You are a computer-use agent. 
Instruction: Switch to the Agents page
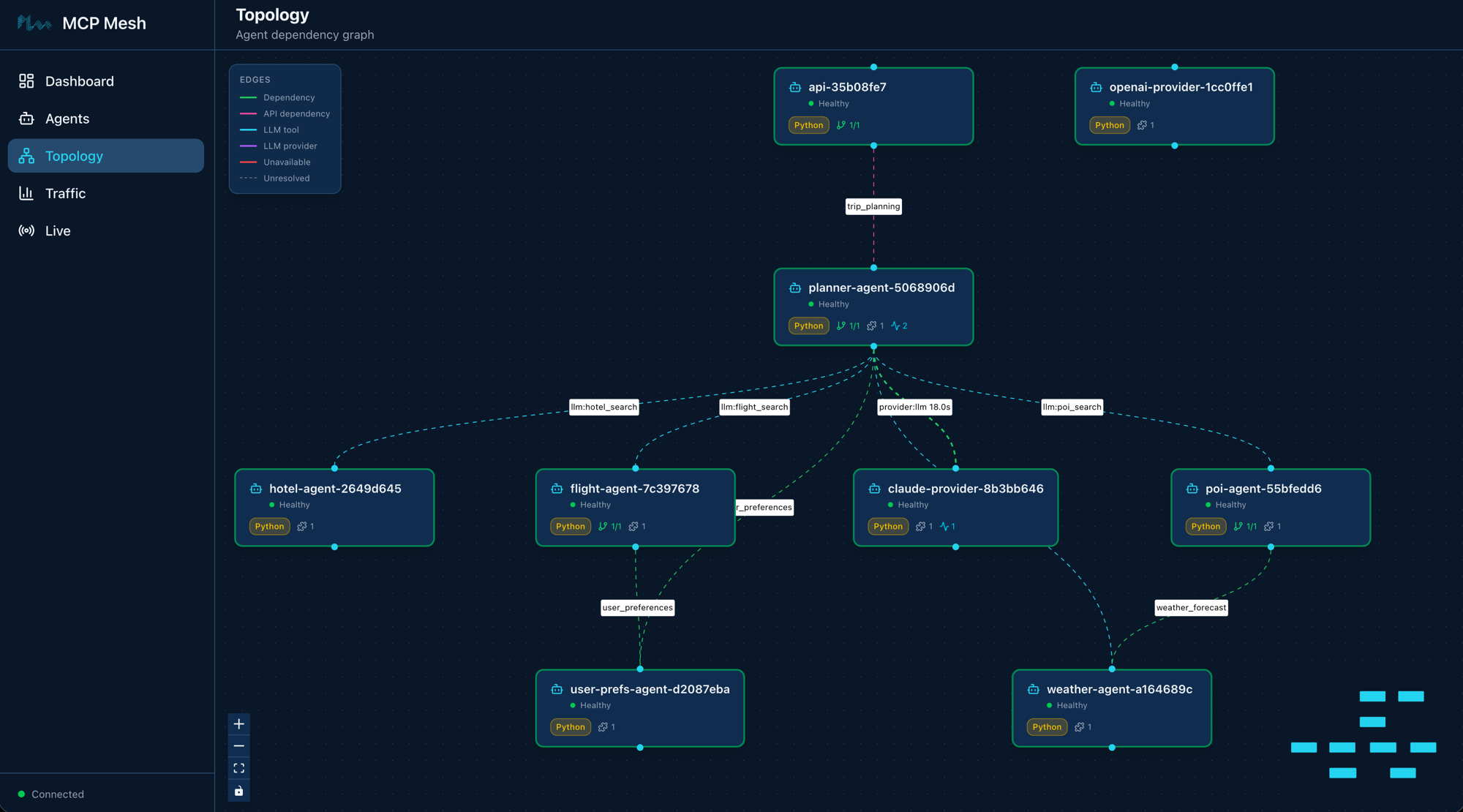67,118
